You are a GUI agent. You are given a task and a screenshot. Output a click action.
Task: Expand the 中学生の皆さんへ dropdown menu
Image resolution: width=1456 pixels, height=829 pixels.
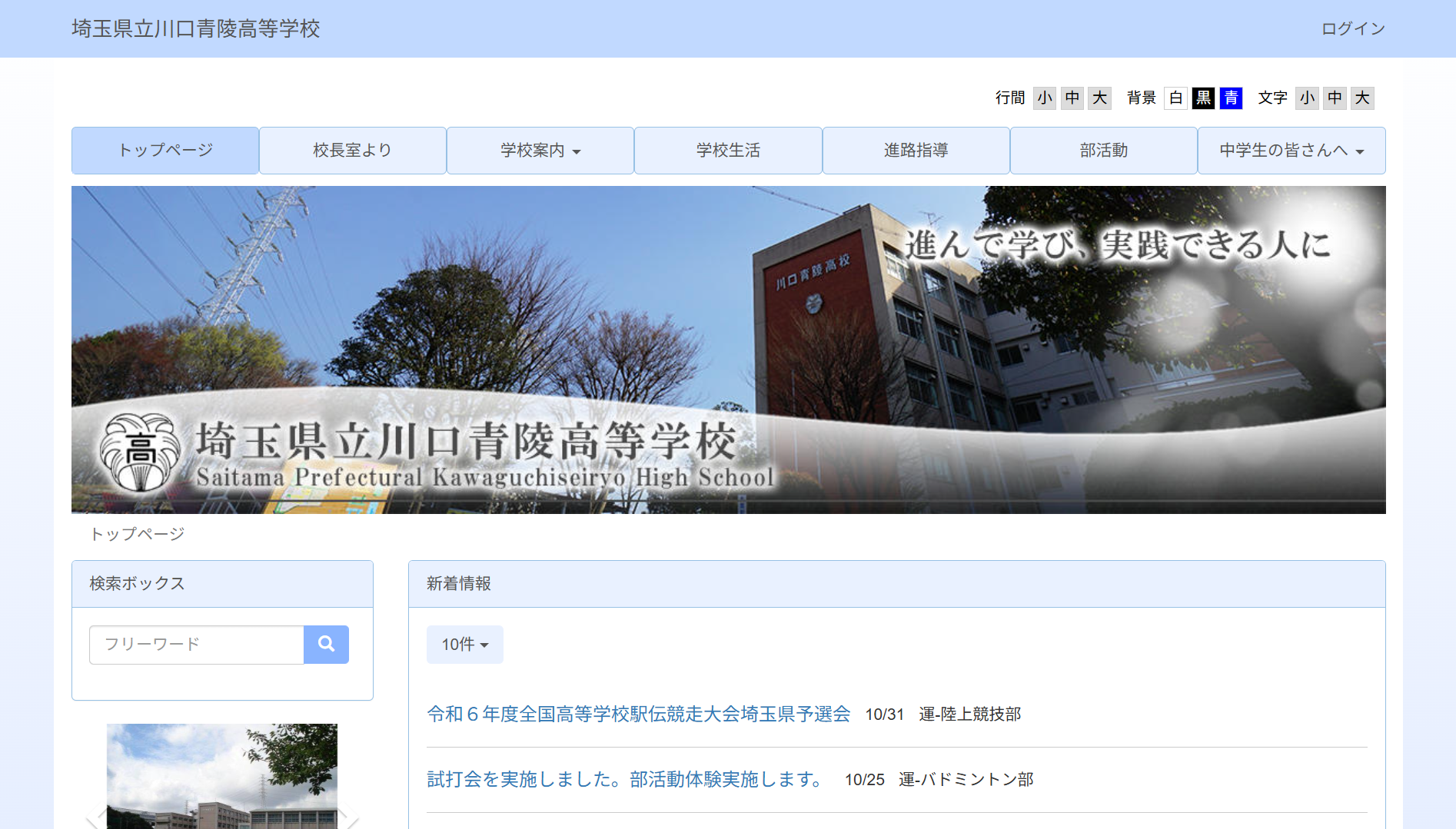coord(1291,151)
